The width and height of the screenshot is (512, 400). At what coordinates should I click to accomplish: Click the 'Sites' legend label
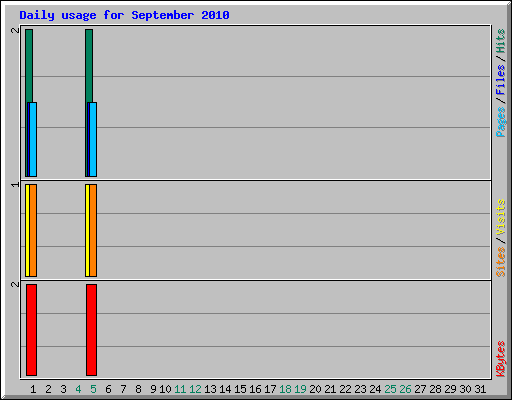click(501, 262)
